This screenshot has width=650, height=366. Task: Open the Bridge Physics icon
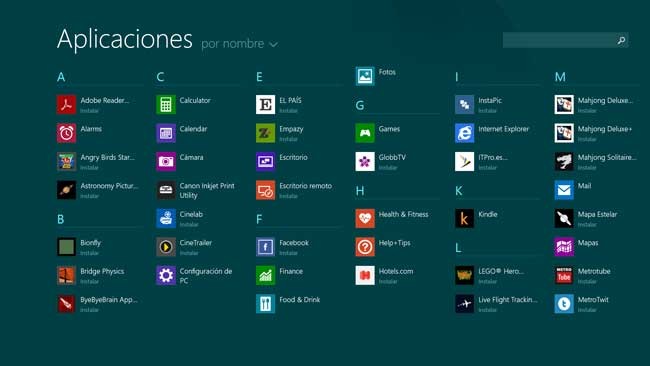[66, 276]
